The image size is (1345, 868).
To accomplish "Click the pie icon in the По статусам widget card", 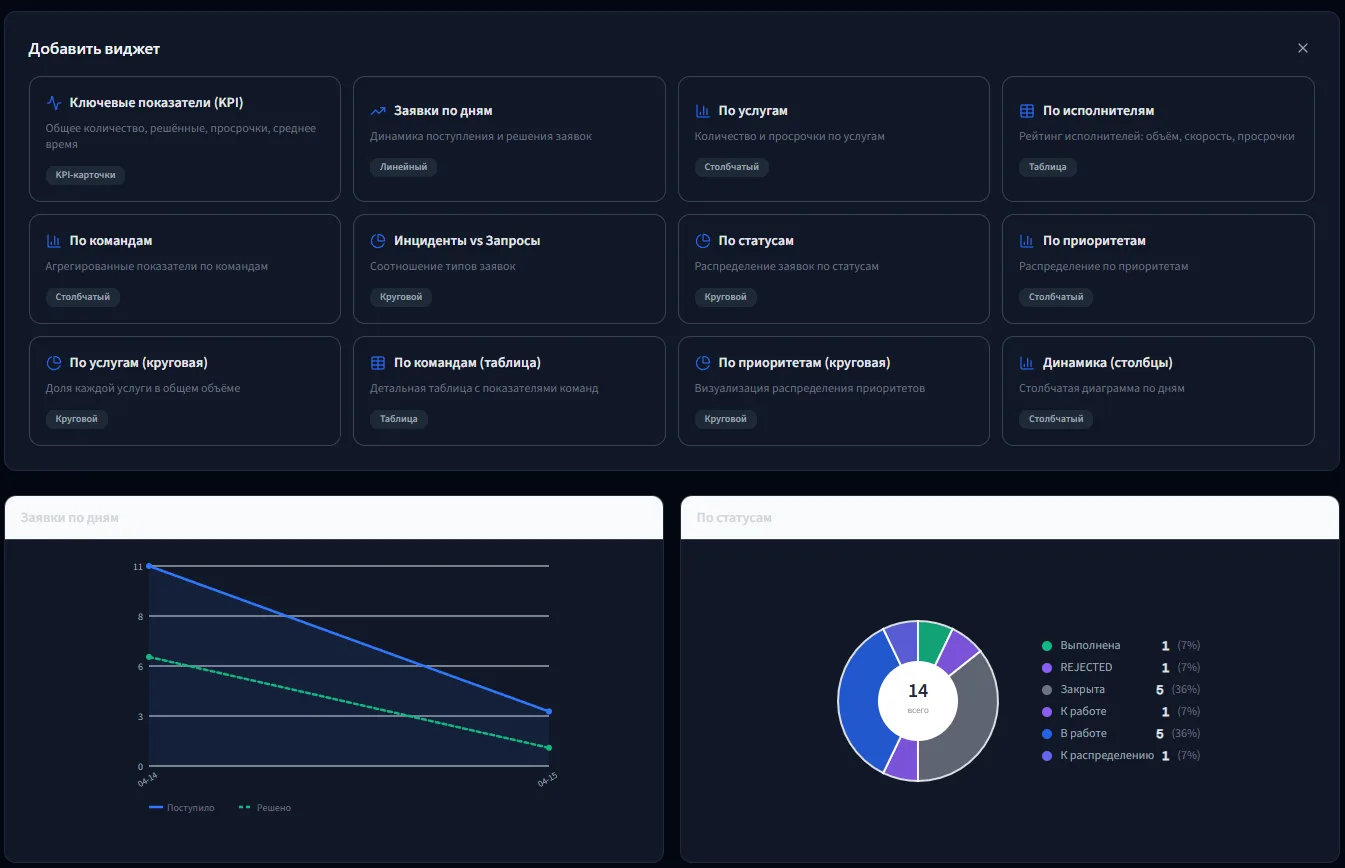I will point(703,241).
